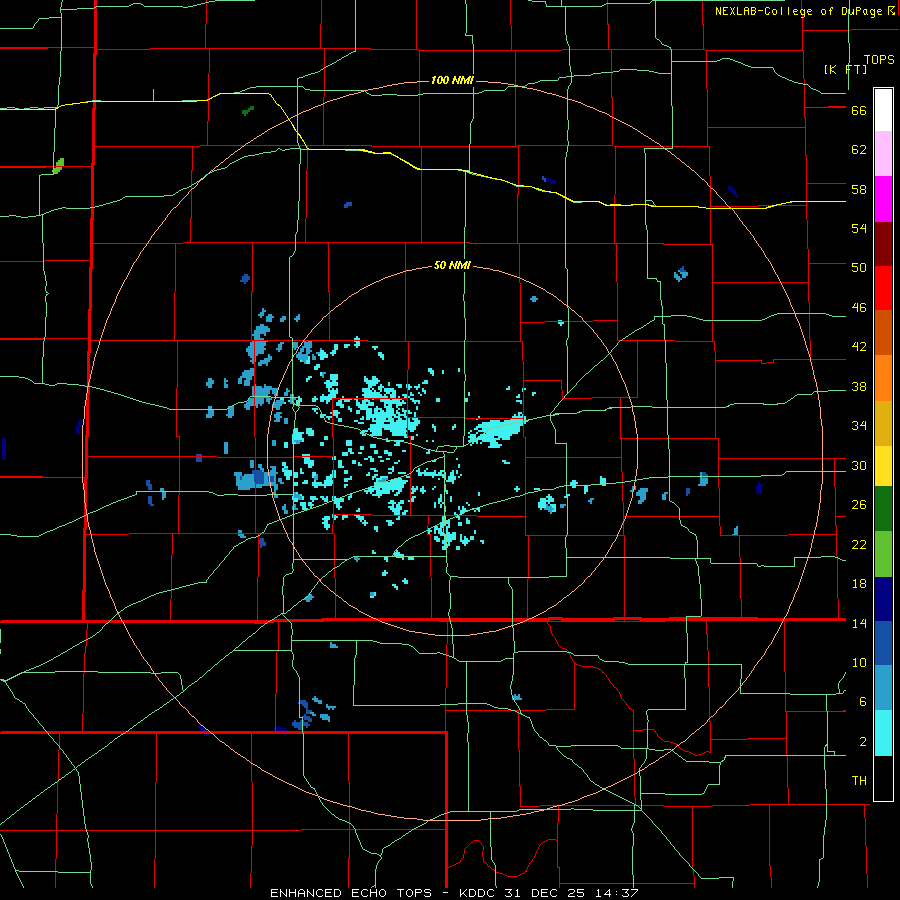This screenshot has width=900, height=900.
Task: Click the '58' legend value
Action: pyautogui.click(x=859, y=189)
